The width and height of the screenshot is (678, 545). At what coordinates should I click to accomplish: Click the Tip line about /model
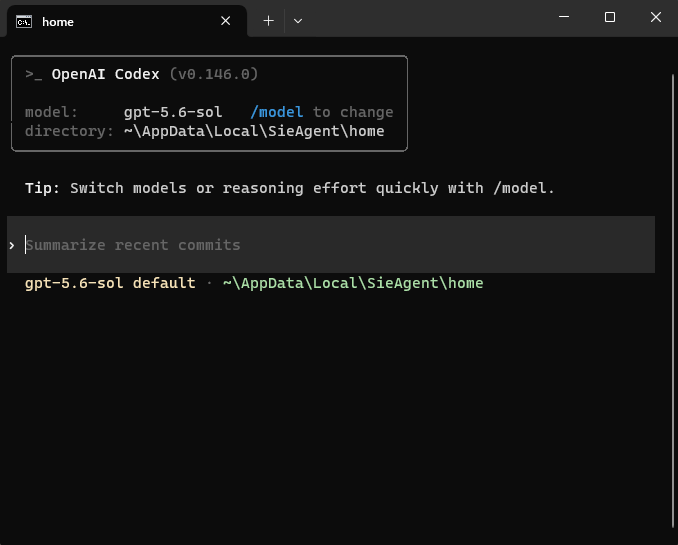tap(289, 188)
